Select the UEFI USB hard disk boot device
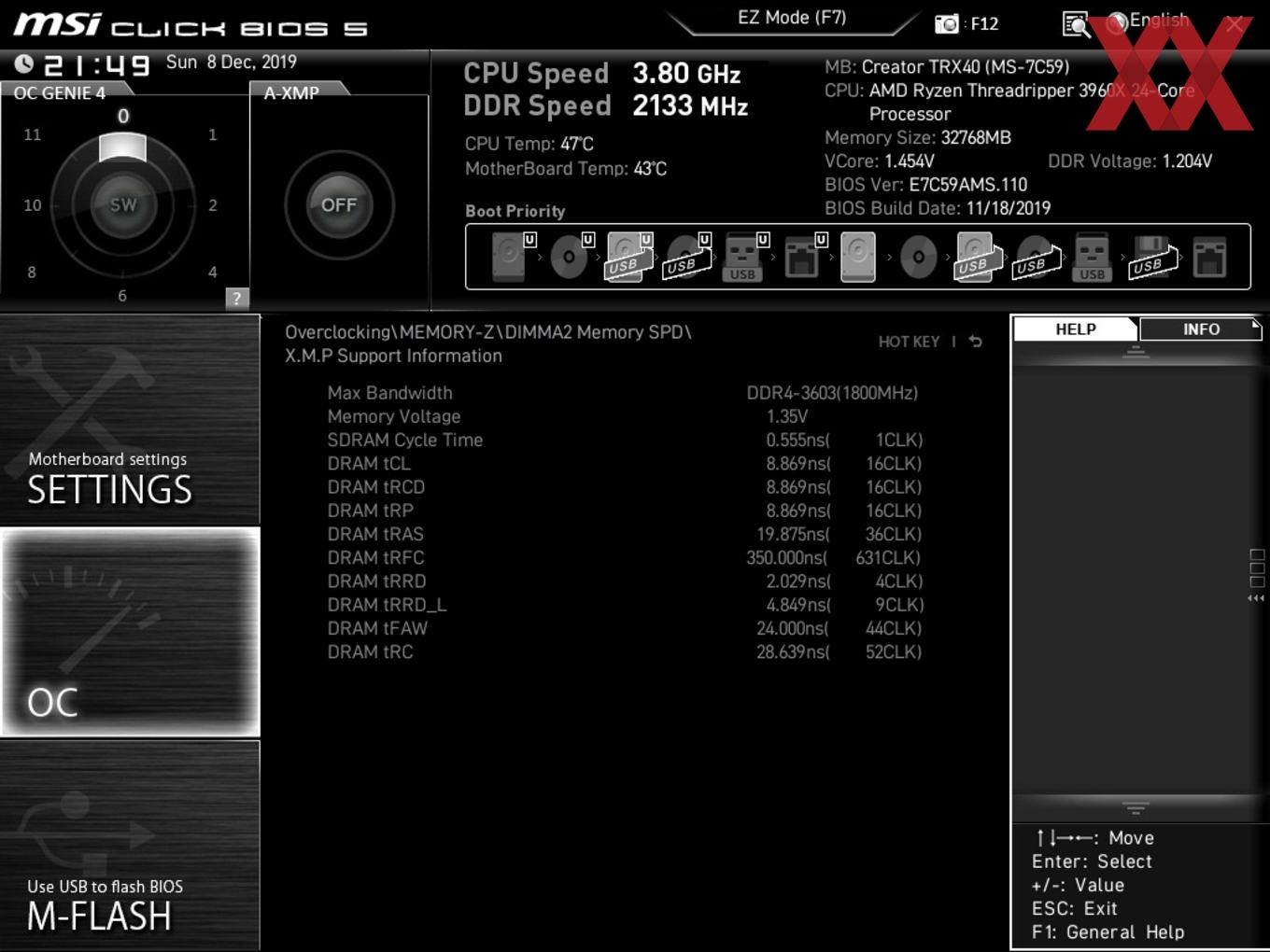 coord(628,257)
